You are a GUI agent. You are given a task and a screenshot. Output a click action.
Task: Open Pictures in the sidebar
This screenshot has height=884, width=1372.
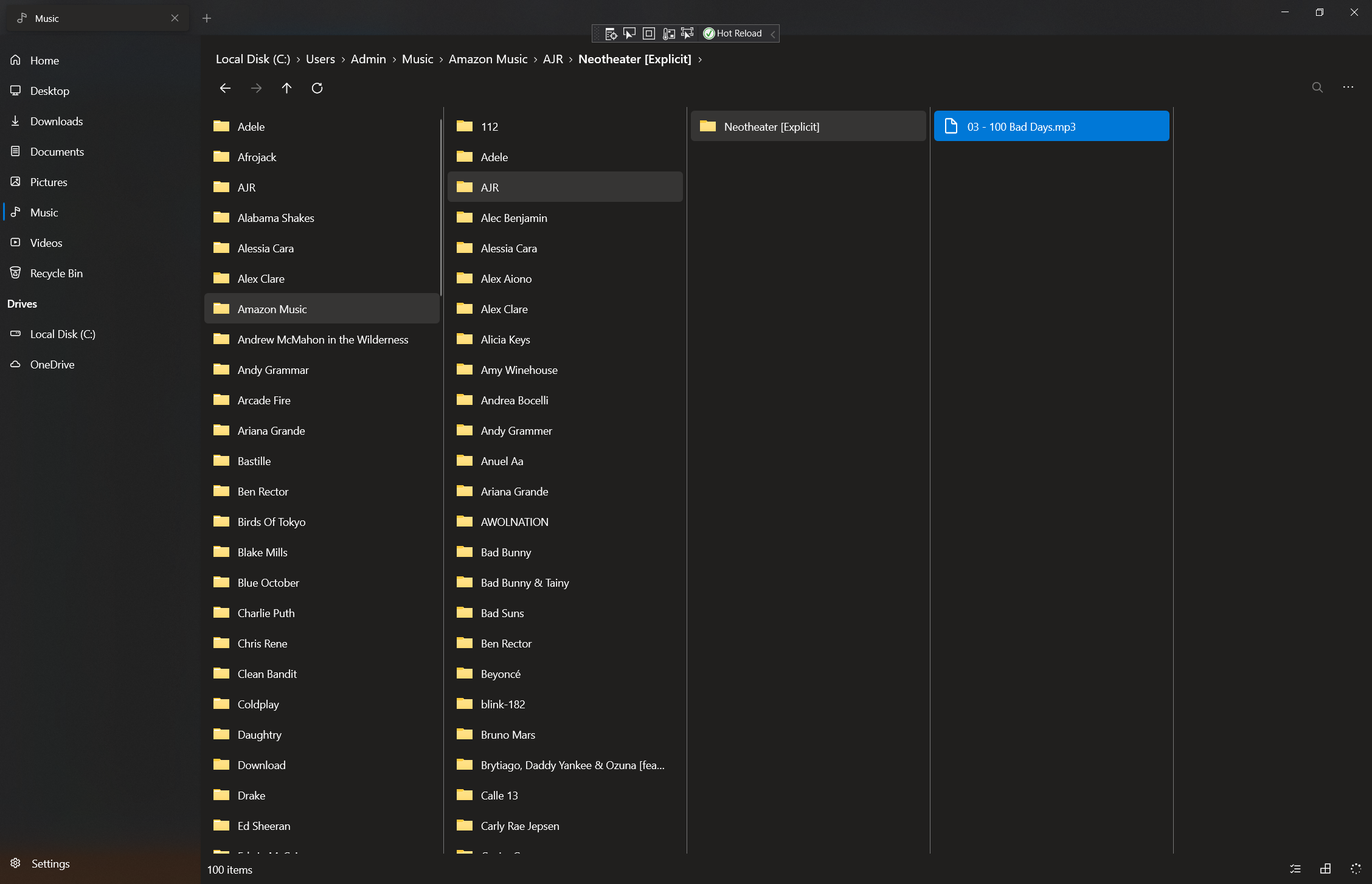click(x=100, y=182)
